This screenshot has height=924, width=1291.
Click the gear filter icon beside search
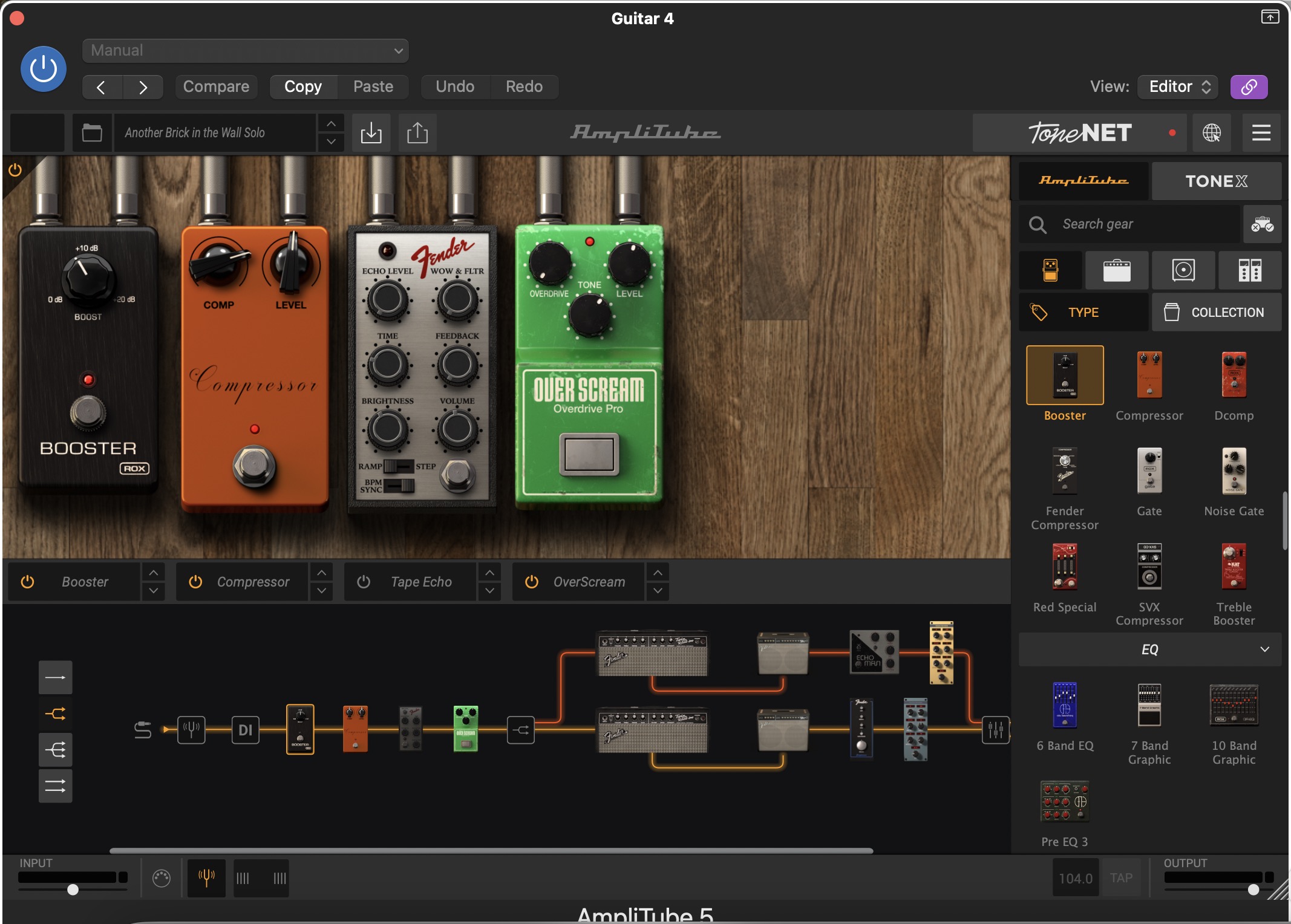[x=1262, y=224]
